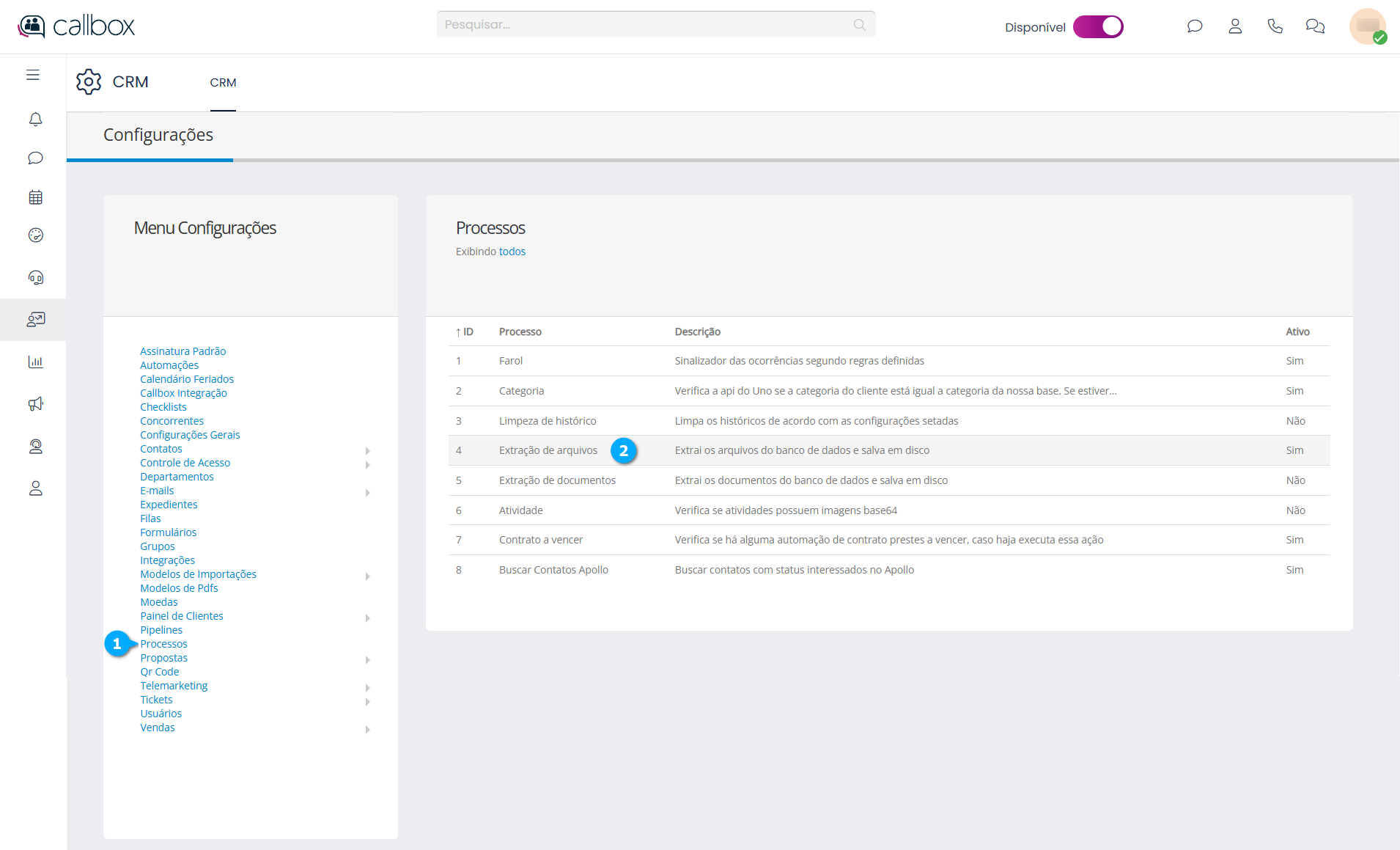Open the megaphone campaigns icon
Image resolution: width=1400 pixels, height=850 pixels.
coord(35,404)
